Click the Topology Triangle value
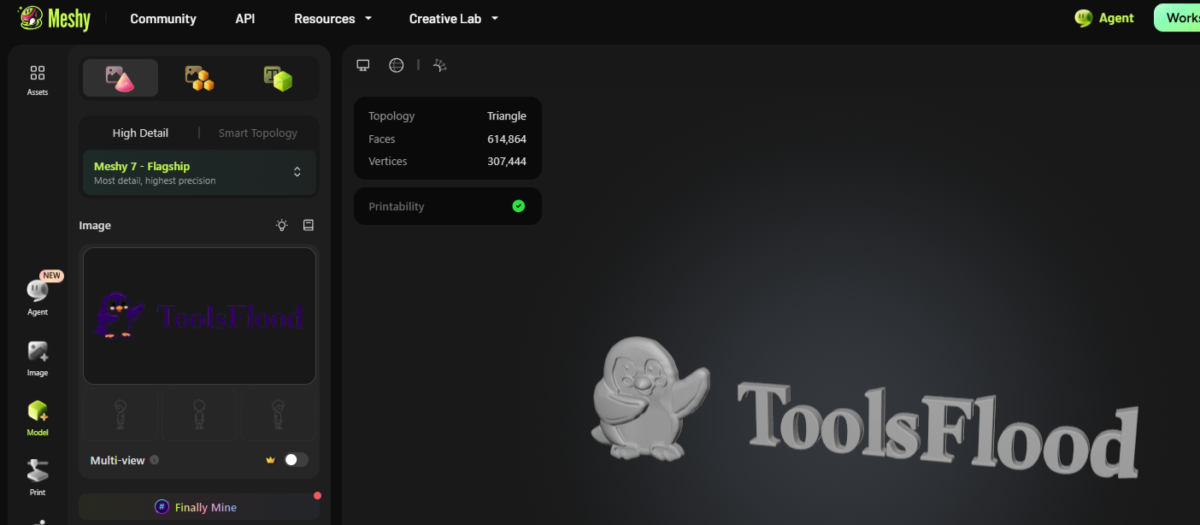The image size is (1200, 525). tap(506, 116)
